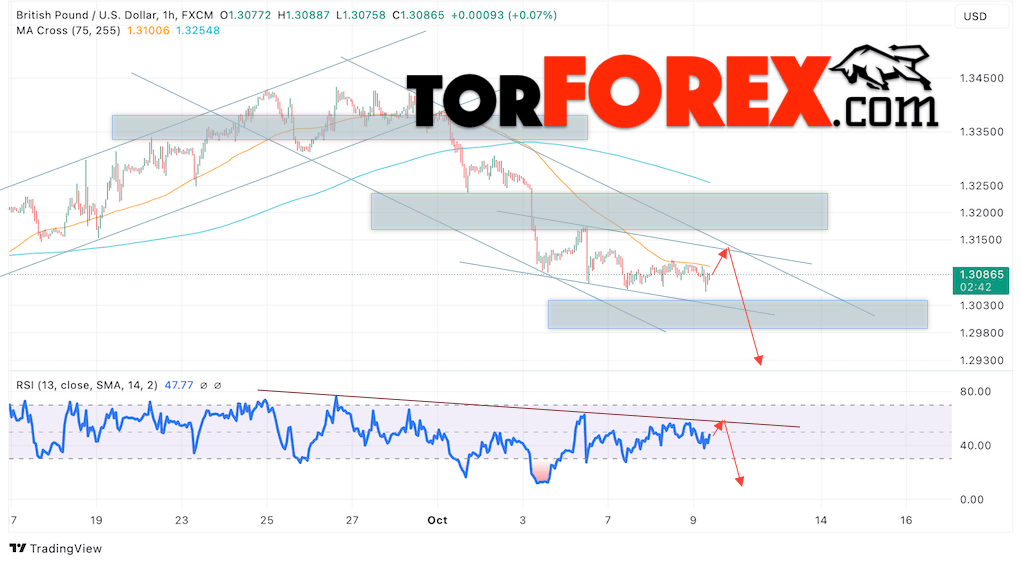The image size is (1022, 564).
Task: Click price axis level 1.31500
Action: pos(982,240)
